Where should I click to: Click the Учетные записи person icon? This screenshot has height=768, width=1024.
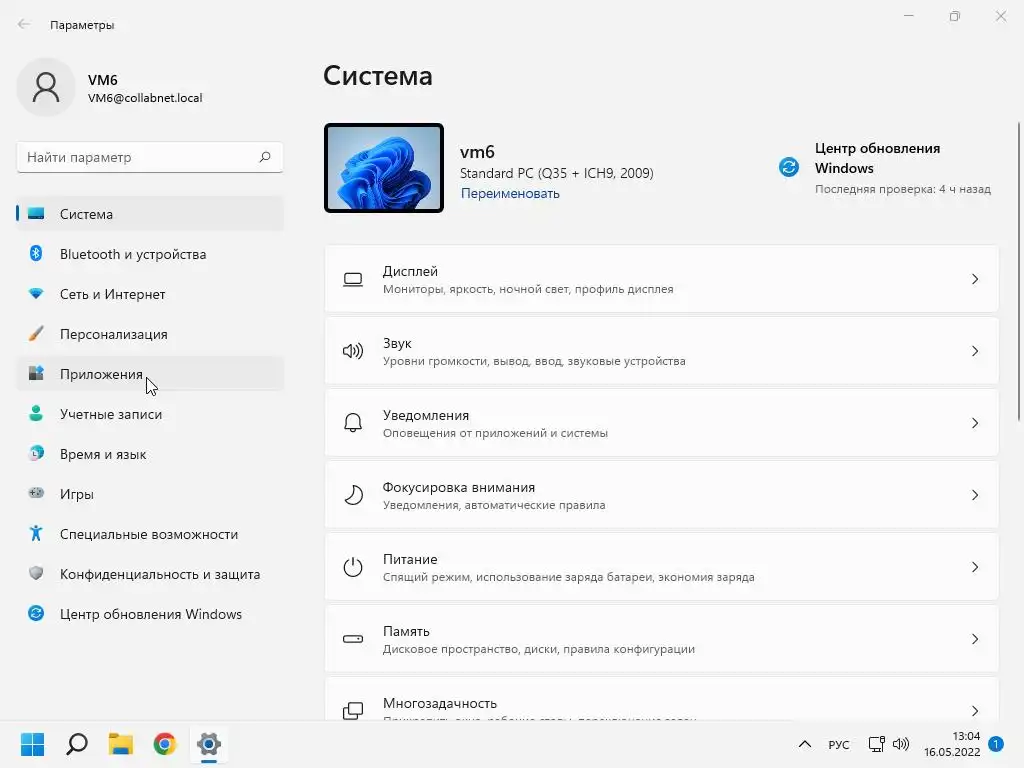(36, 413)
